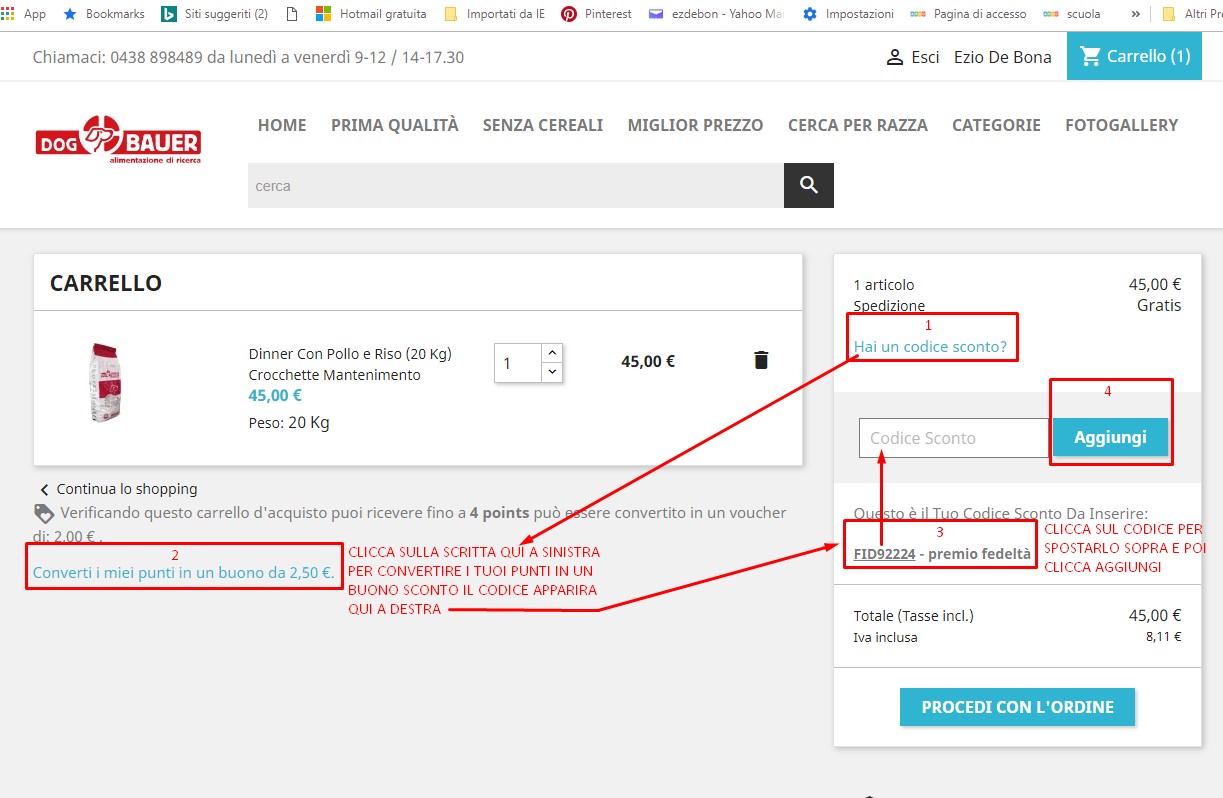Increase quantity with up arrow
Screen dimensions: 1223x798
pyautogui.click(x=552, y=353)
